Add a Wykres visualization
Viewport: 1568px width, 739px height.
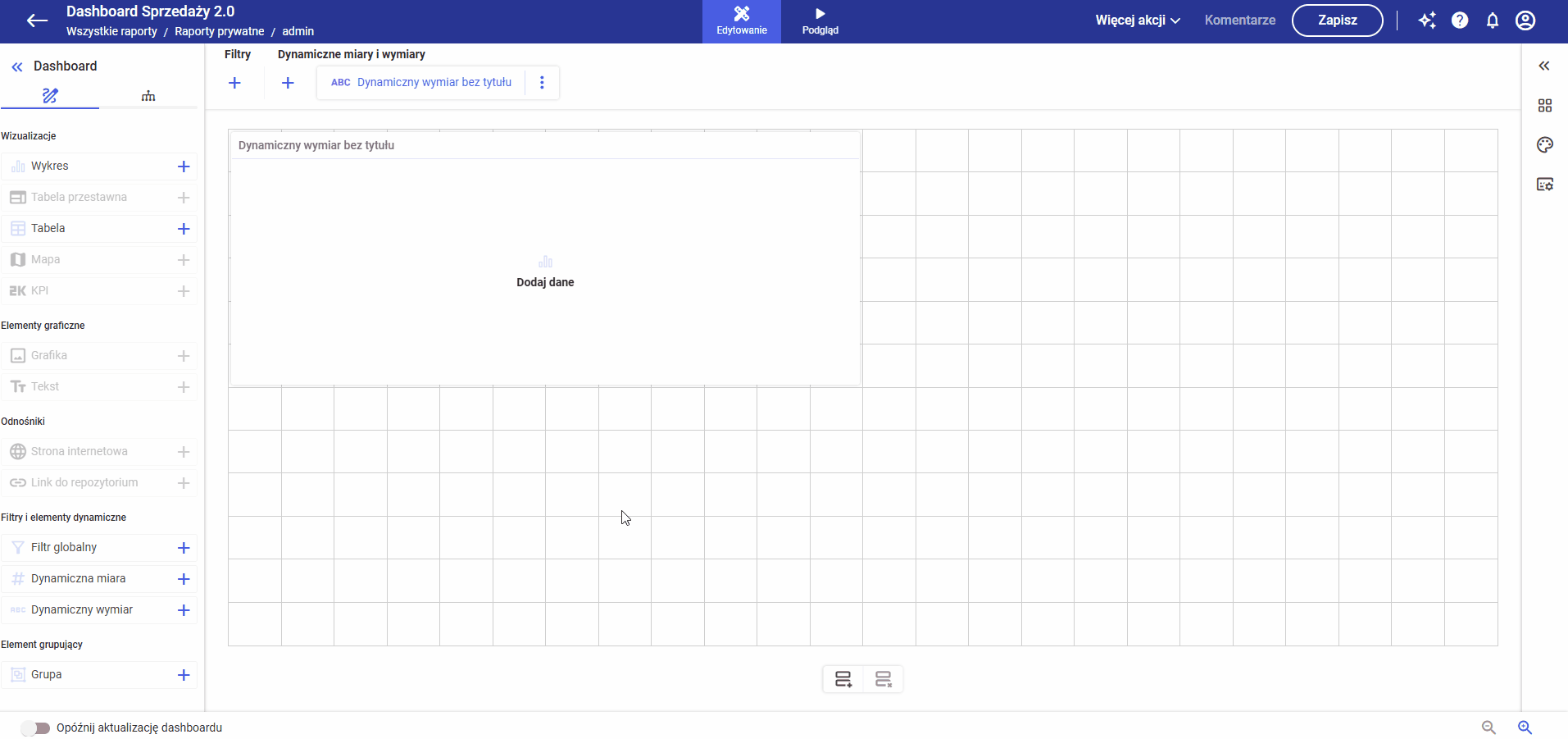(184, 167)
